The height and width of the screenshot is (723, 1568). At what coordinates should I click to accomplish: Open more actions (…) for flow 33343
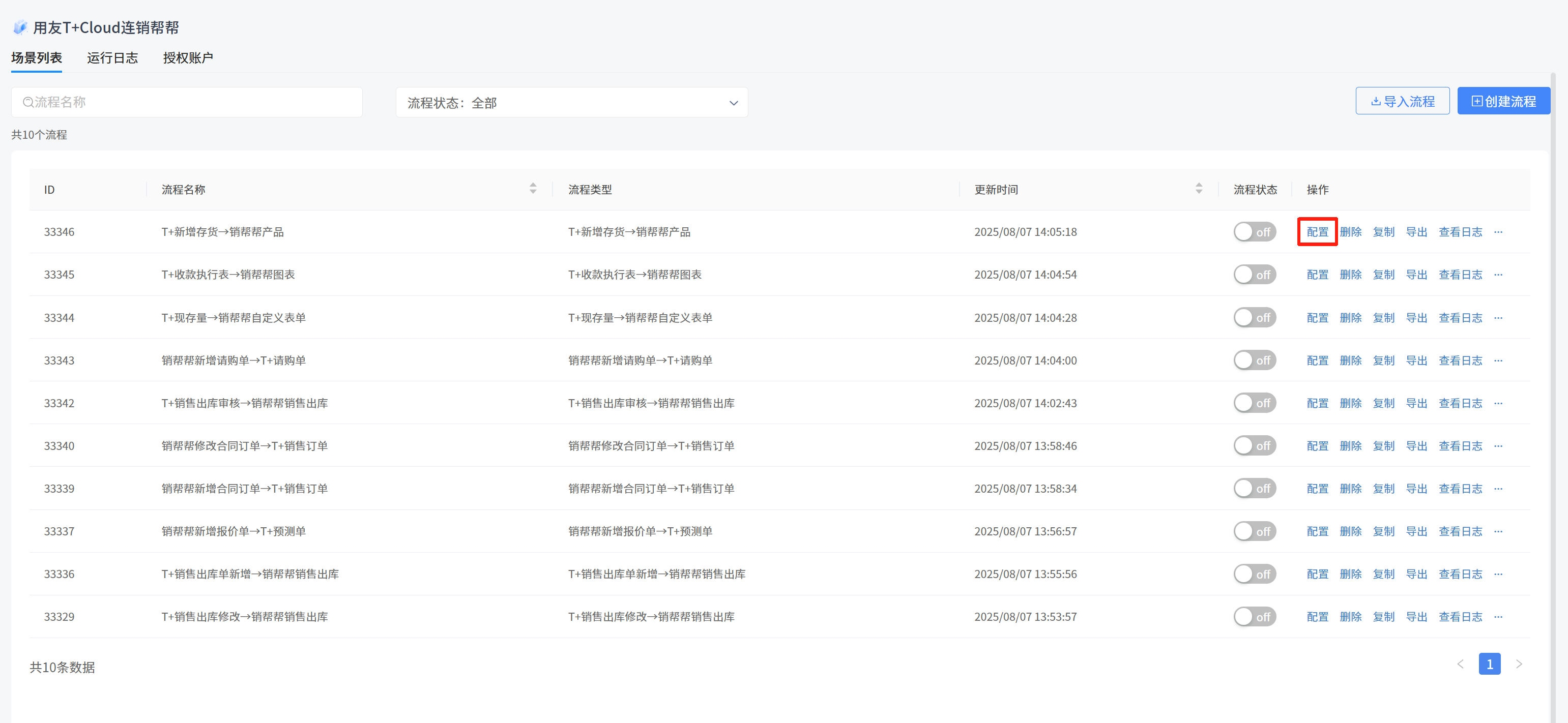[1498, 360]
